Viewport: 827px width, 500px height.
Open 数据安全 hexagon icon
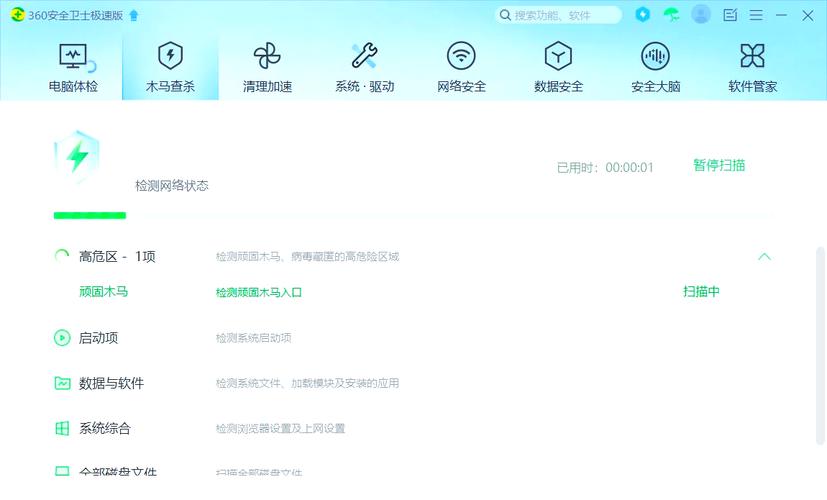[x=558, y=56]
